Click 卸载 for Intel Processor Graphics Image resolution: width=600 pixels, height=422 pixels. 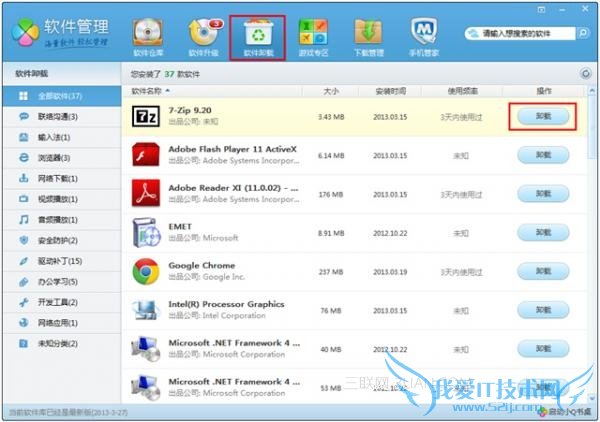coord(543,310)
